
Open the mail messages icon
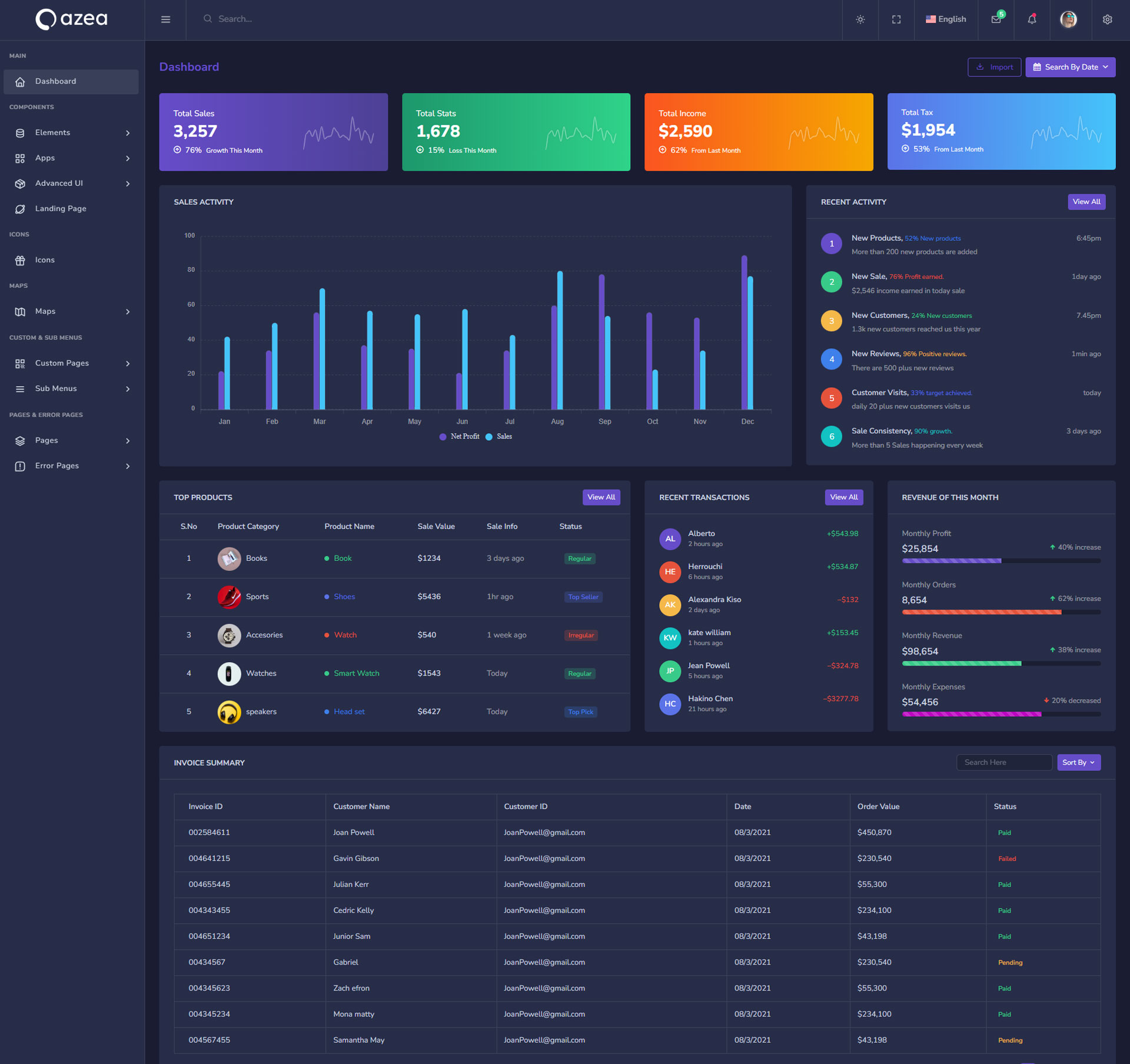click(x=995, y=19)
